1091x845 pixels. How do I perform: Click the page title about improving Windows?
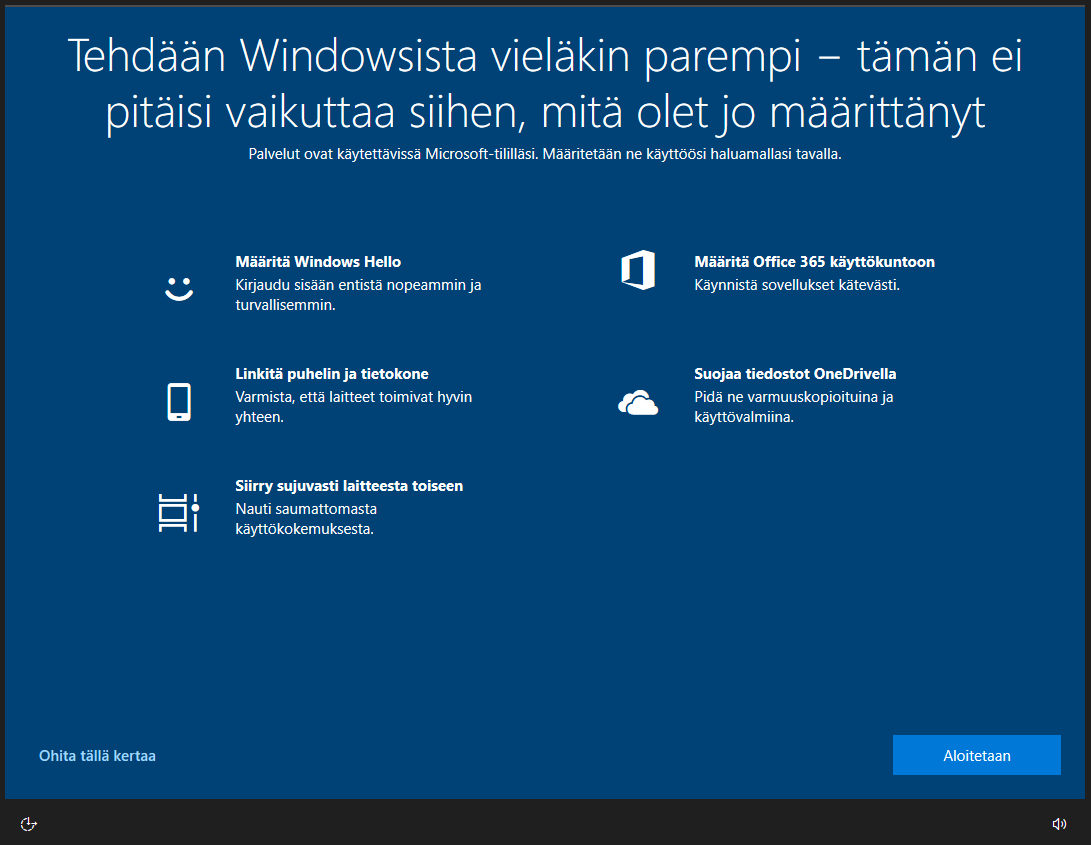(x=545, y=83)
